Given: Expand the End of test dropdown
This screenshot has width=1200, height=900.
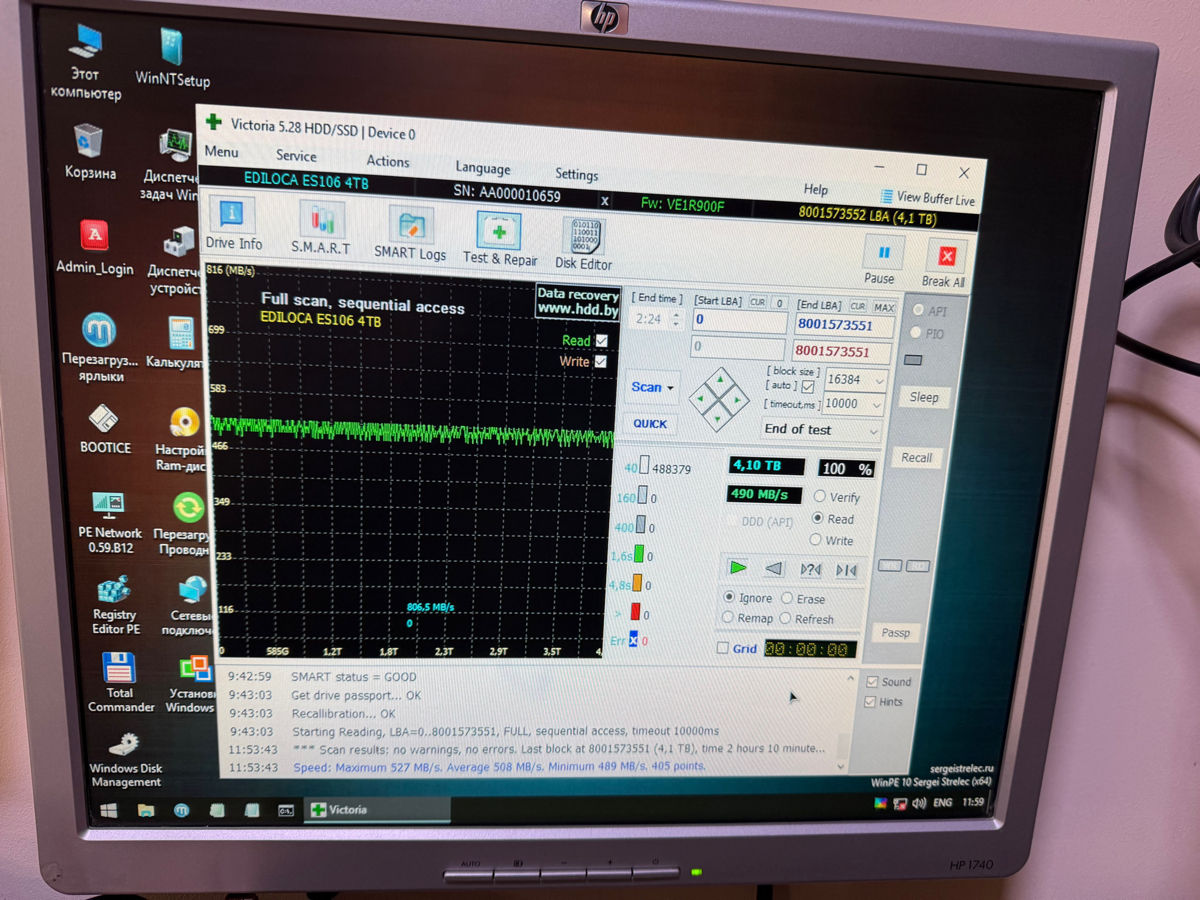Looking at the screenshot, I should [x=873, y=431].
